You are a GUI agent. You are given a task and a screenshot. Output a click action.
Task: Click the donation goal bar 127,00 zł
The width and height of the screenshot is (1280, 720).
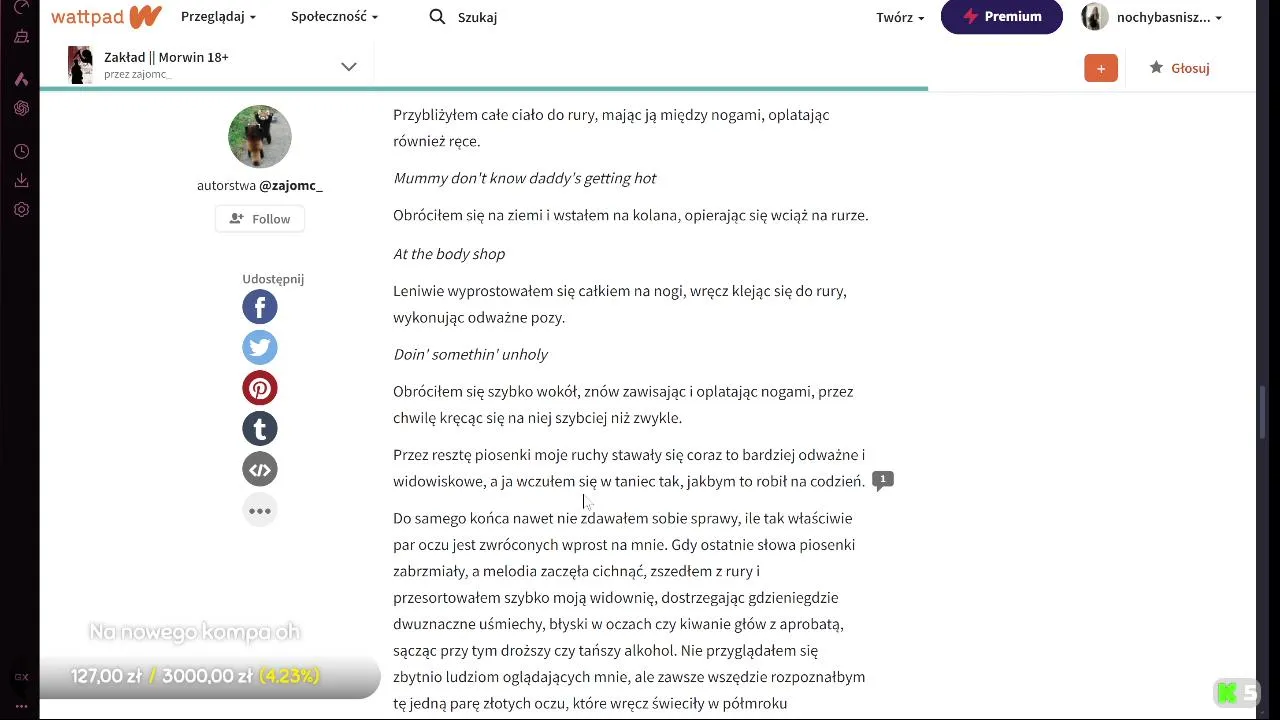click(210, 676)
